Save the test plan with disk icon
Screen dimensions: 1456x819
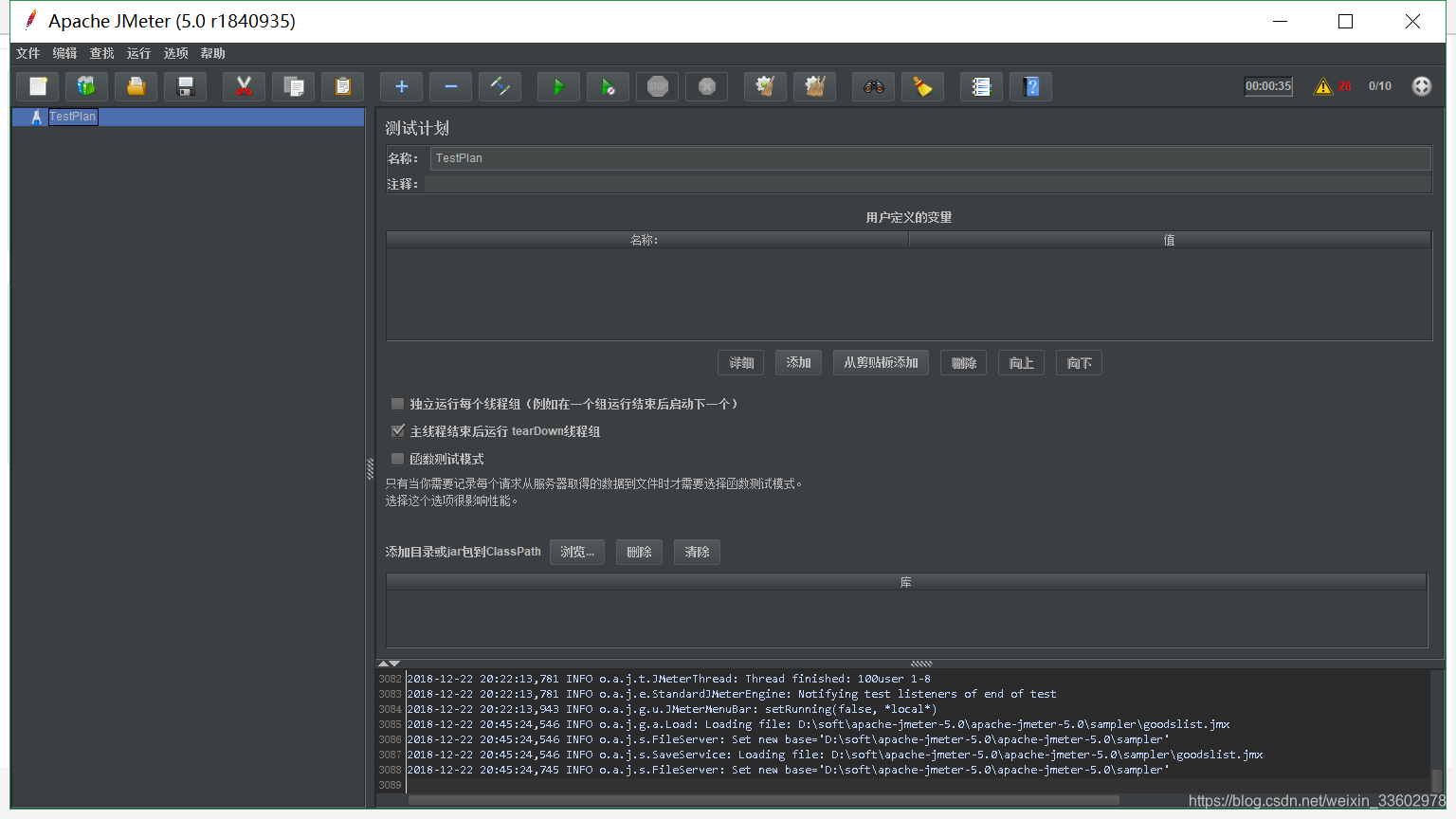click(x=186, y=86)
